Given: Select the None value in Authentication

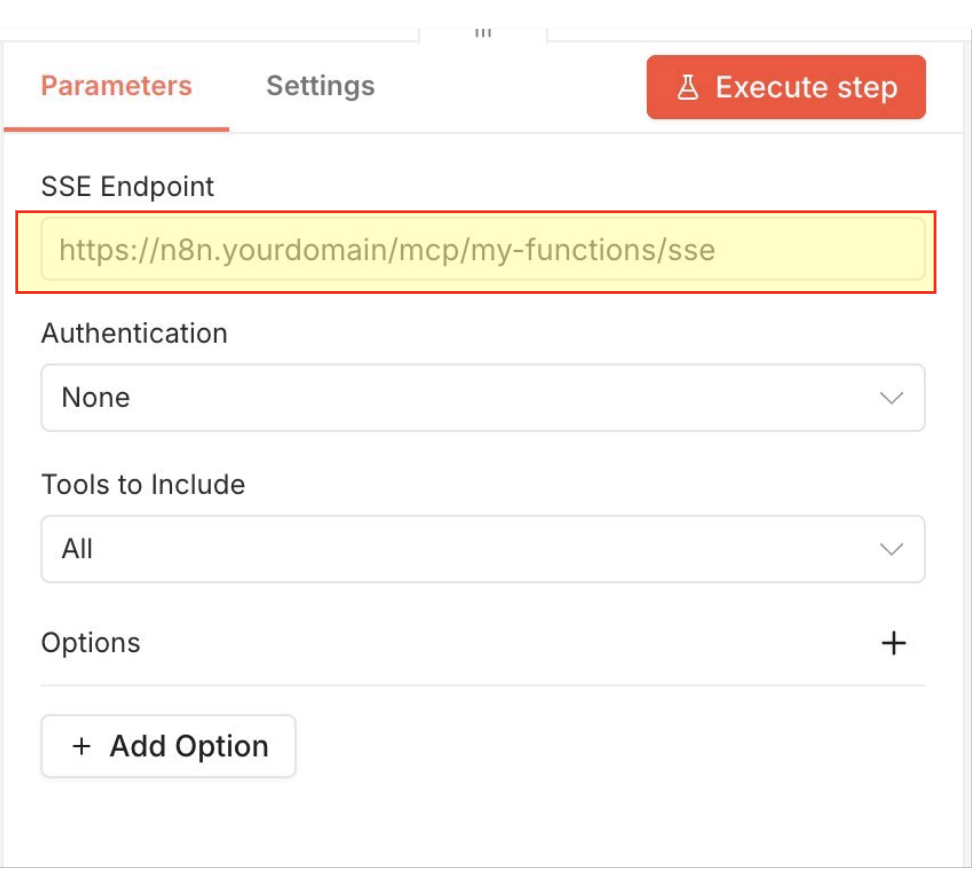Looking at the screenshot, I should (x=96, y=398).
